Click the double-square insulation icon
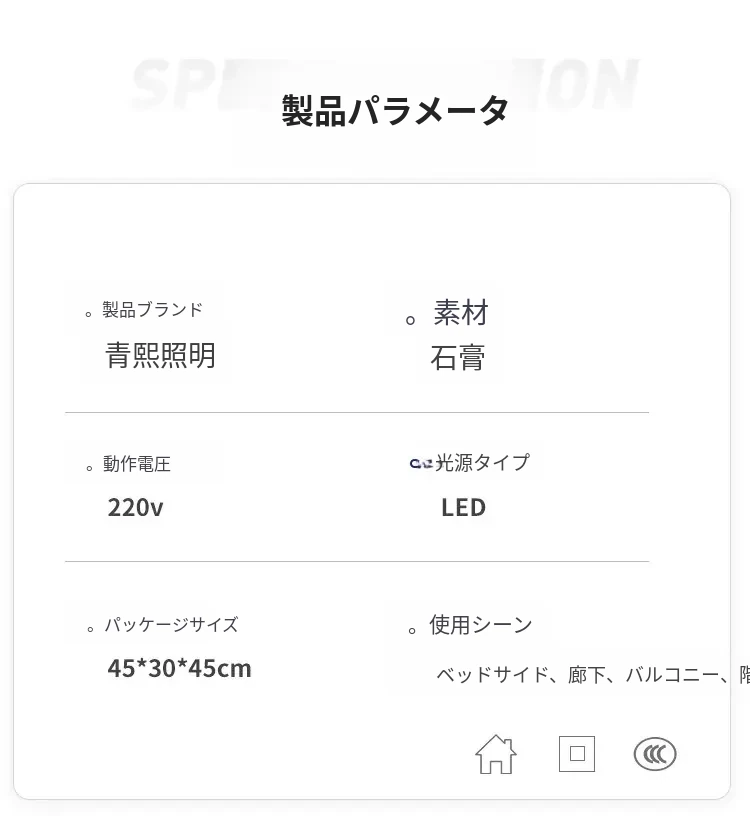750x821 pixels. tap(577, 753)
